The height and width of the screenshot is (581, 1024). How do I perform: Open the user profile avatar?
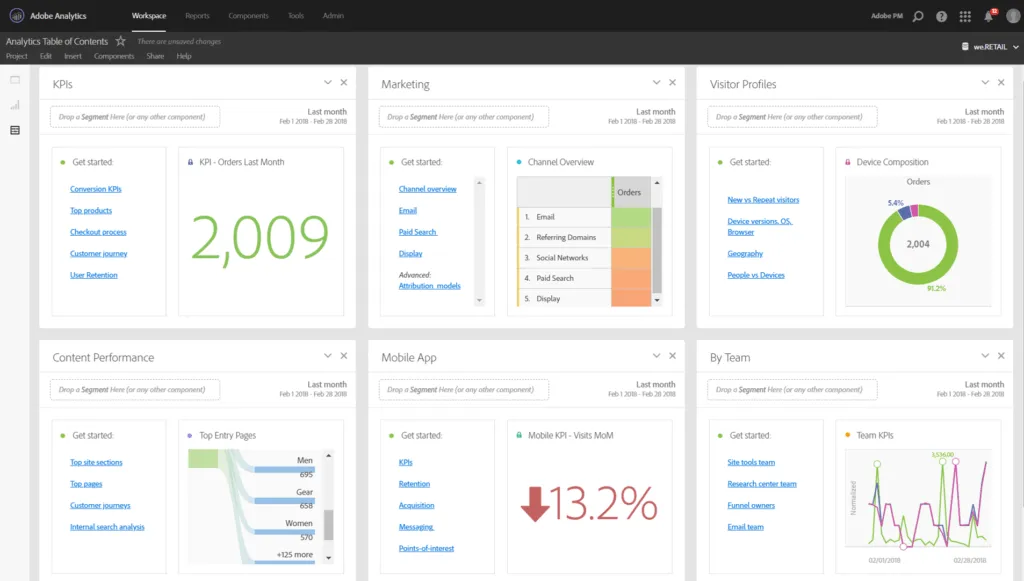(1013, 16)
